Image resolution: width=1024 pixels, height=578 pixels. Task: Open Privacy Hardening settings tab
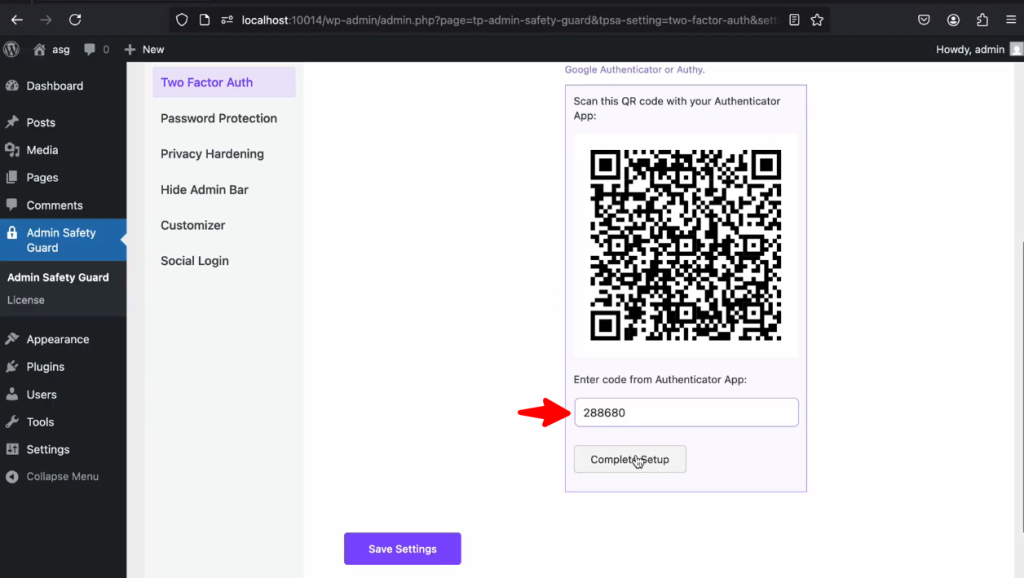pos(212,154)
